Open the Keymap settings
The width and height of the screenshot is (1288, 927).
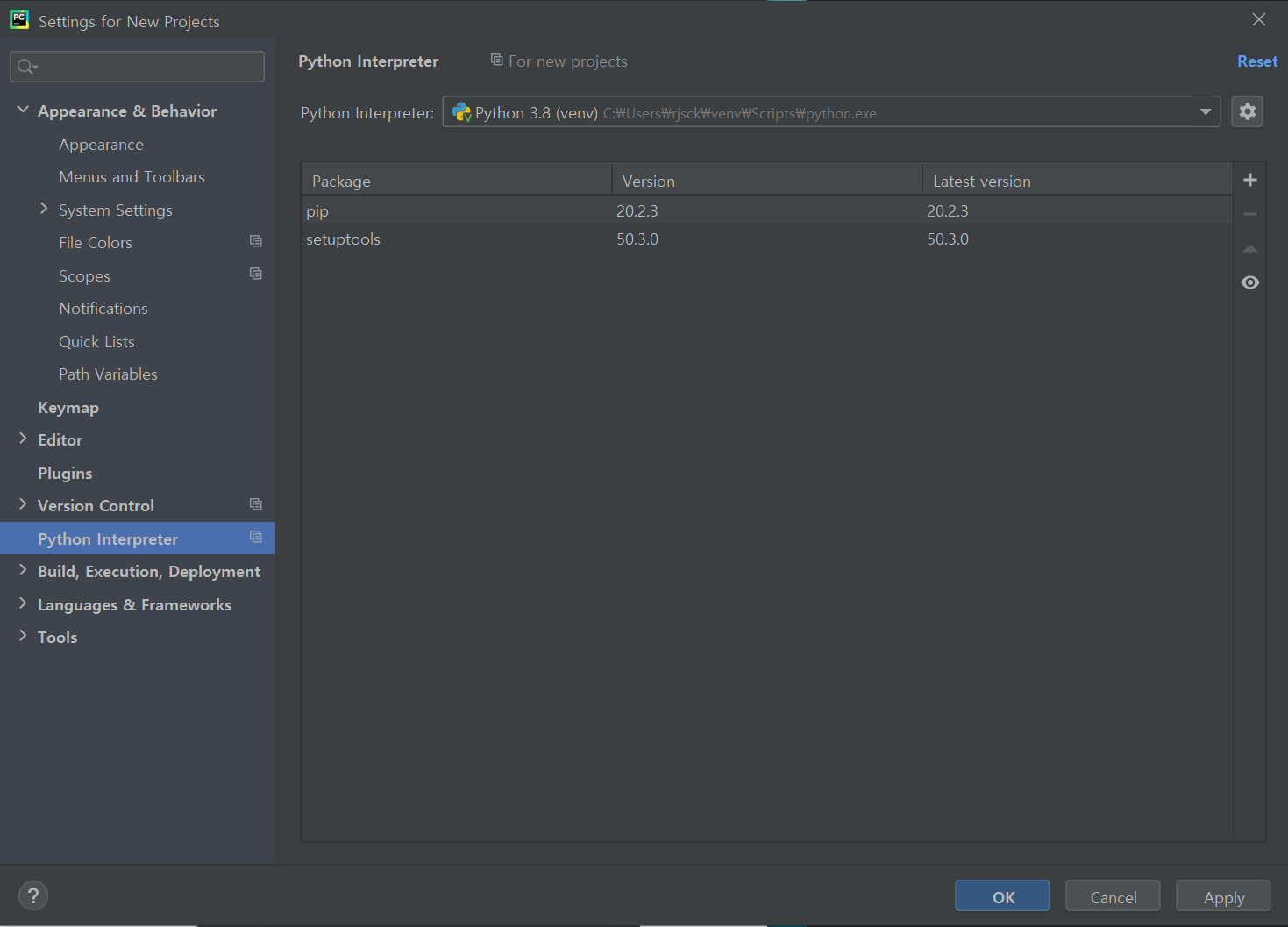click(68, 408)
